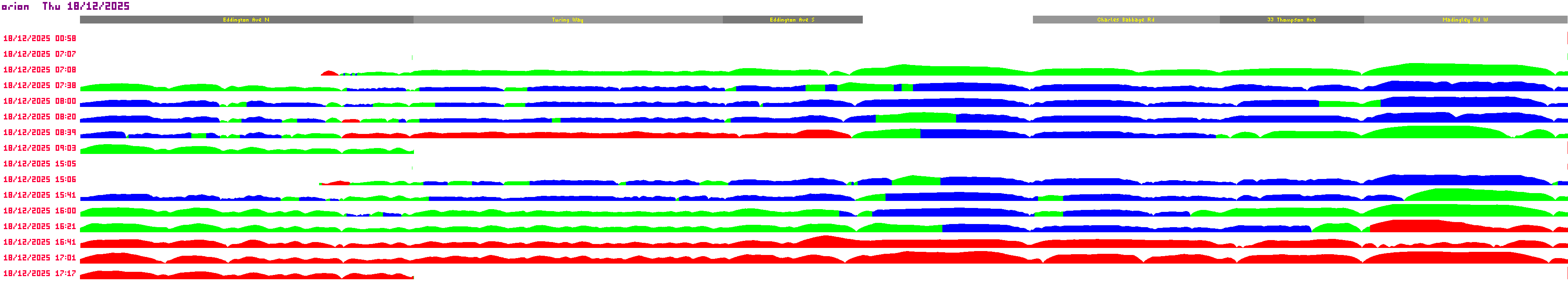The width and height of the screenshot is (1568, 282).
Task: Click the 07:38 journey timestamp label
Action: coord(40,86)
